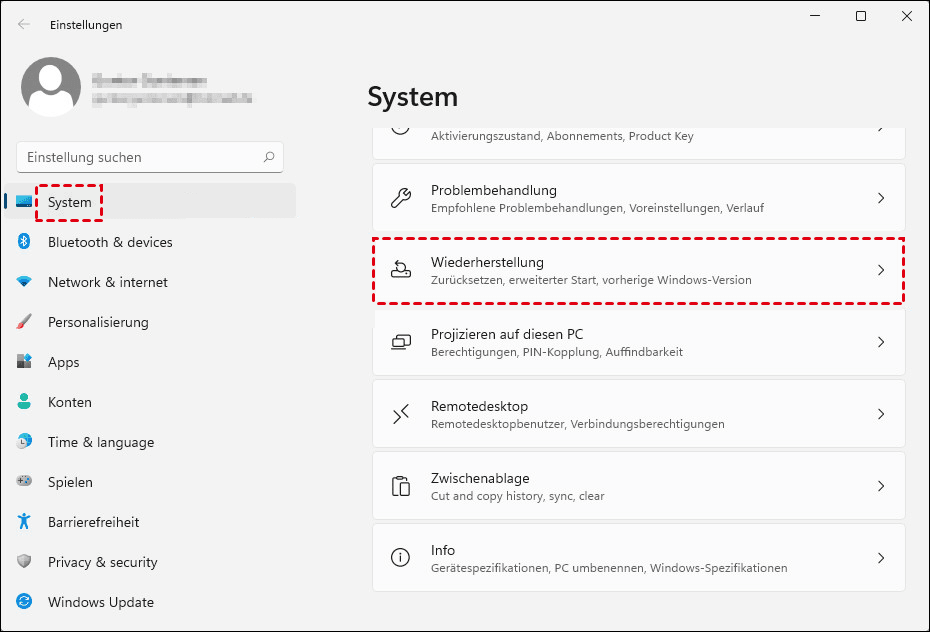Click the Apps icon in sidebar

point(24,362)
